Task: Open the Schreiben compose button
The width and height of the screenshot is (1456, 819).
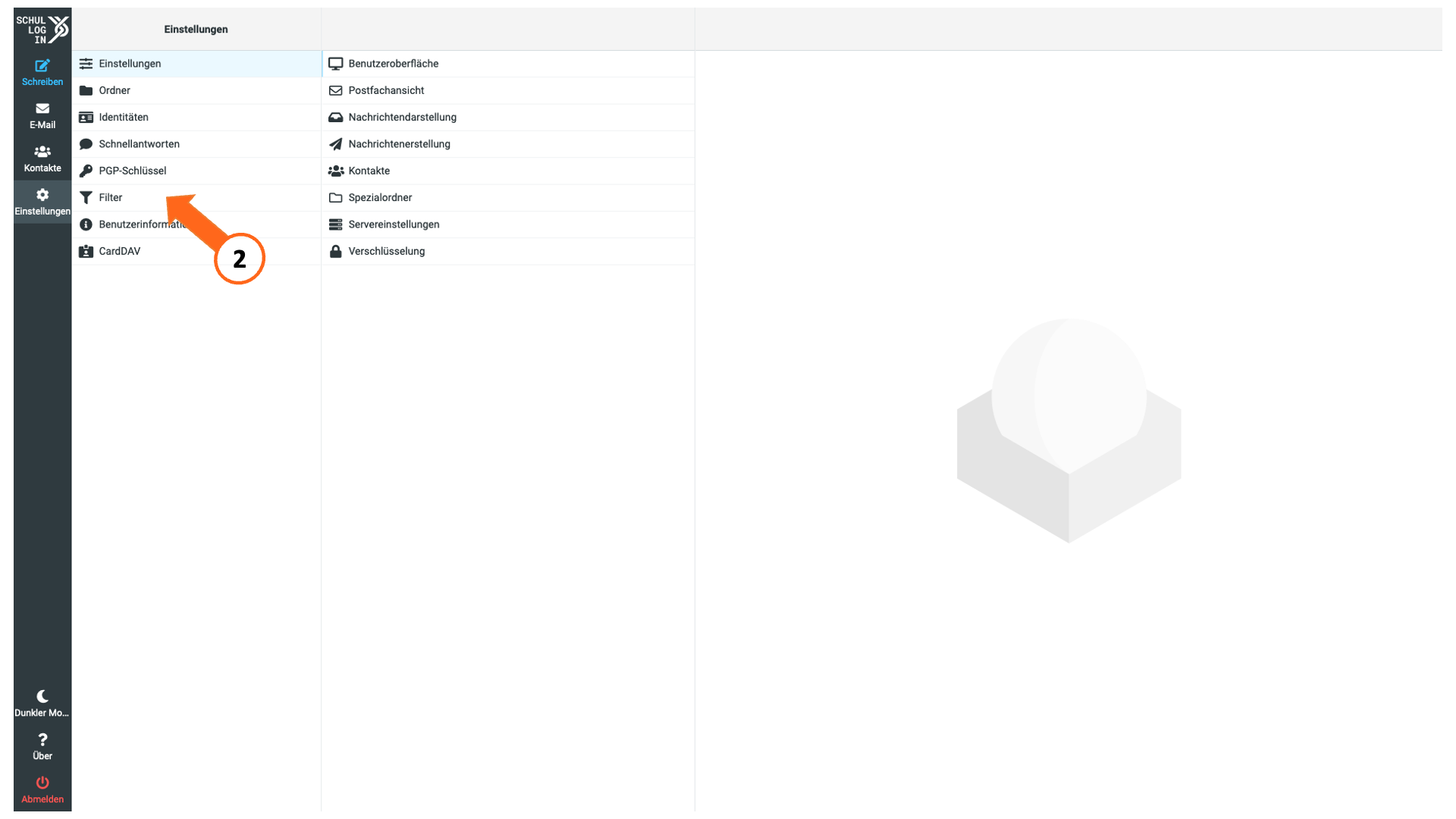Action: click(x=42, y=73)
